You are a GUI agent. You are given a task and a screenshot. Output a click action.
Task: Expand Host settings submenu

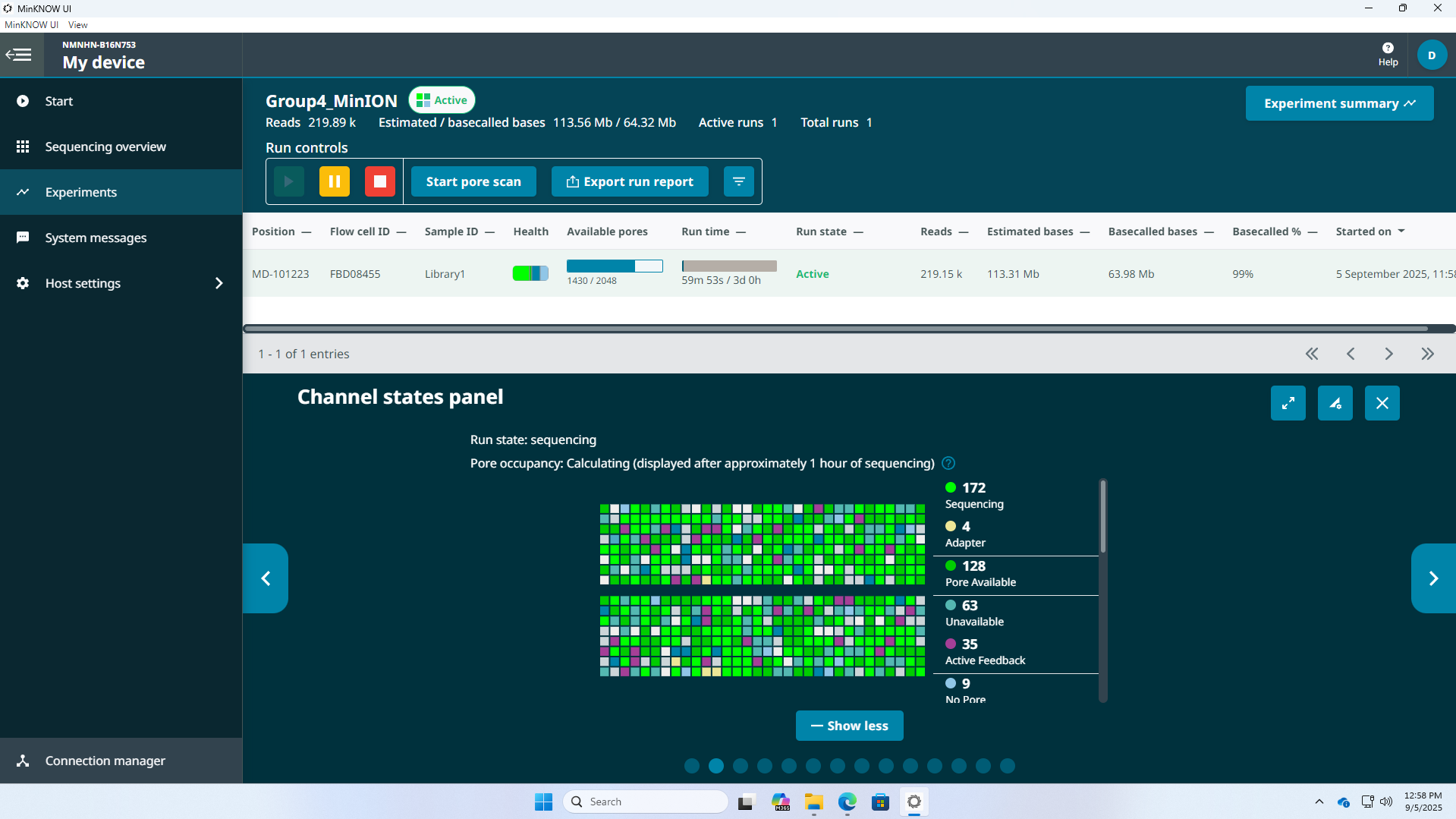point(219,283)
